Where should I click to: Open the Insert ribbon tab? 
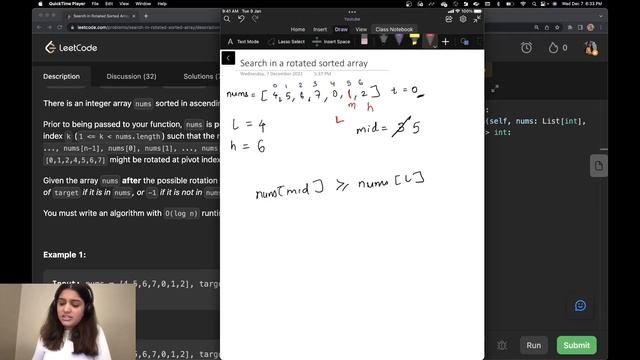click(320, 29)
